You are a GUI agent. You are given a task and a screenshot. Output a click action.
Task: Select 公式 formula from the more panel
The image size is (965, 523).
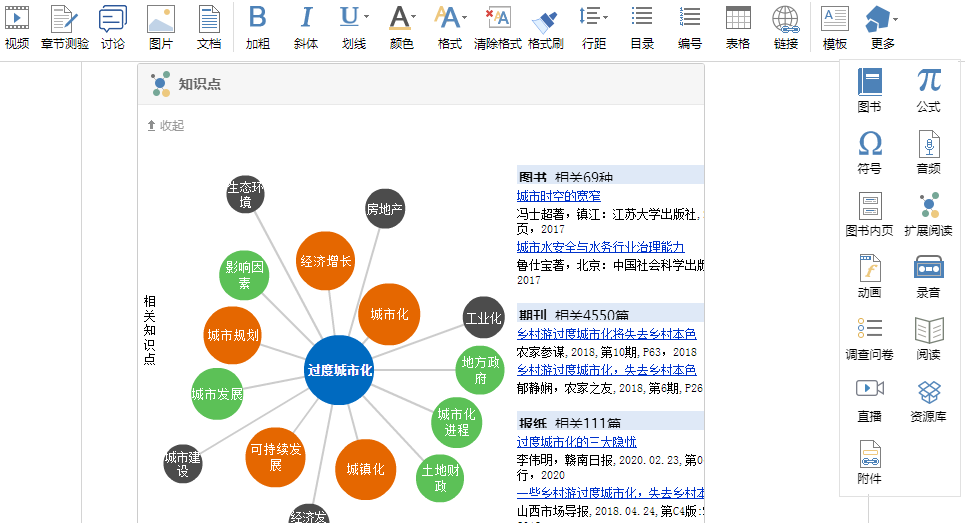[x=928, y=89]
